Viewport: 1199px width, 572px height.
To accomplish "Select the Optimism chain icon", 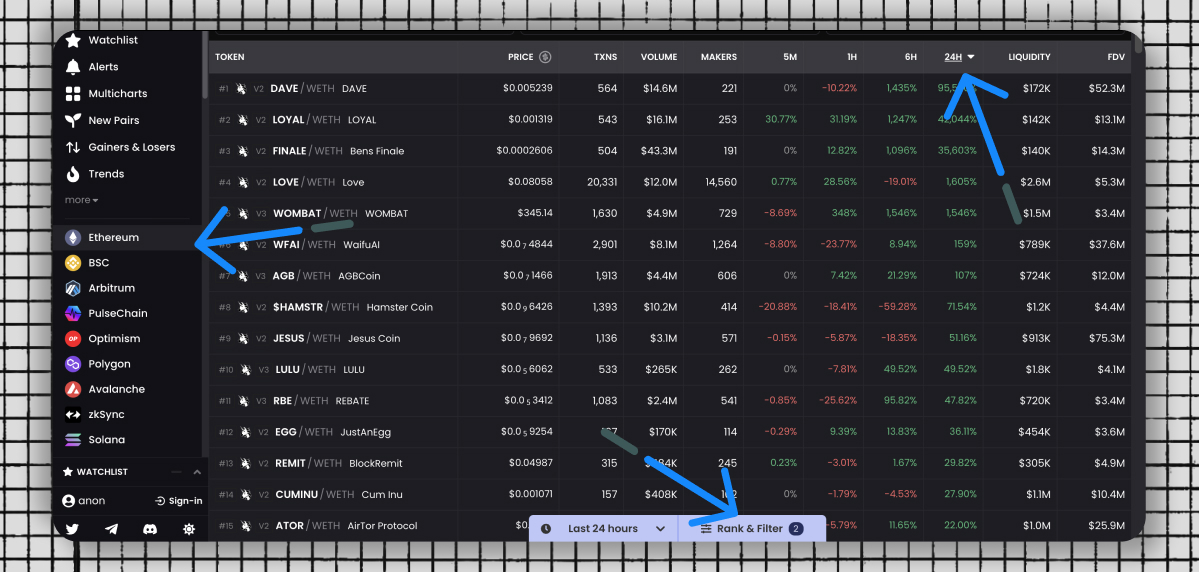I will (x=73, y=339).
